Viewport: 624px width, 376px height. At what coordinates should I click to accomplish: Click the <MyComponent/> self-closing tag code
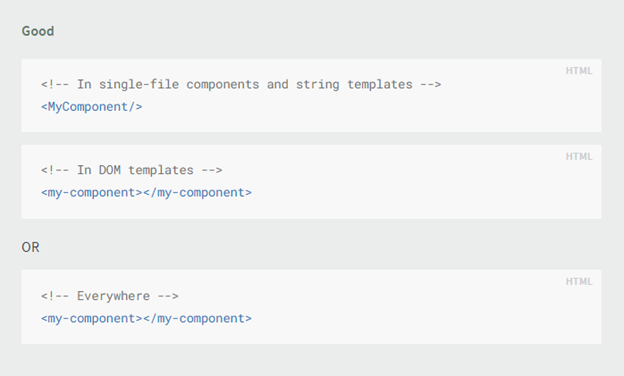point(92,107)
